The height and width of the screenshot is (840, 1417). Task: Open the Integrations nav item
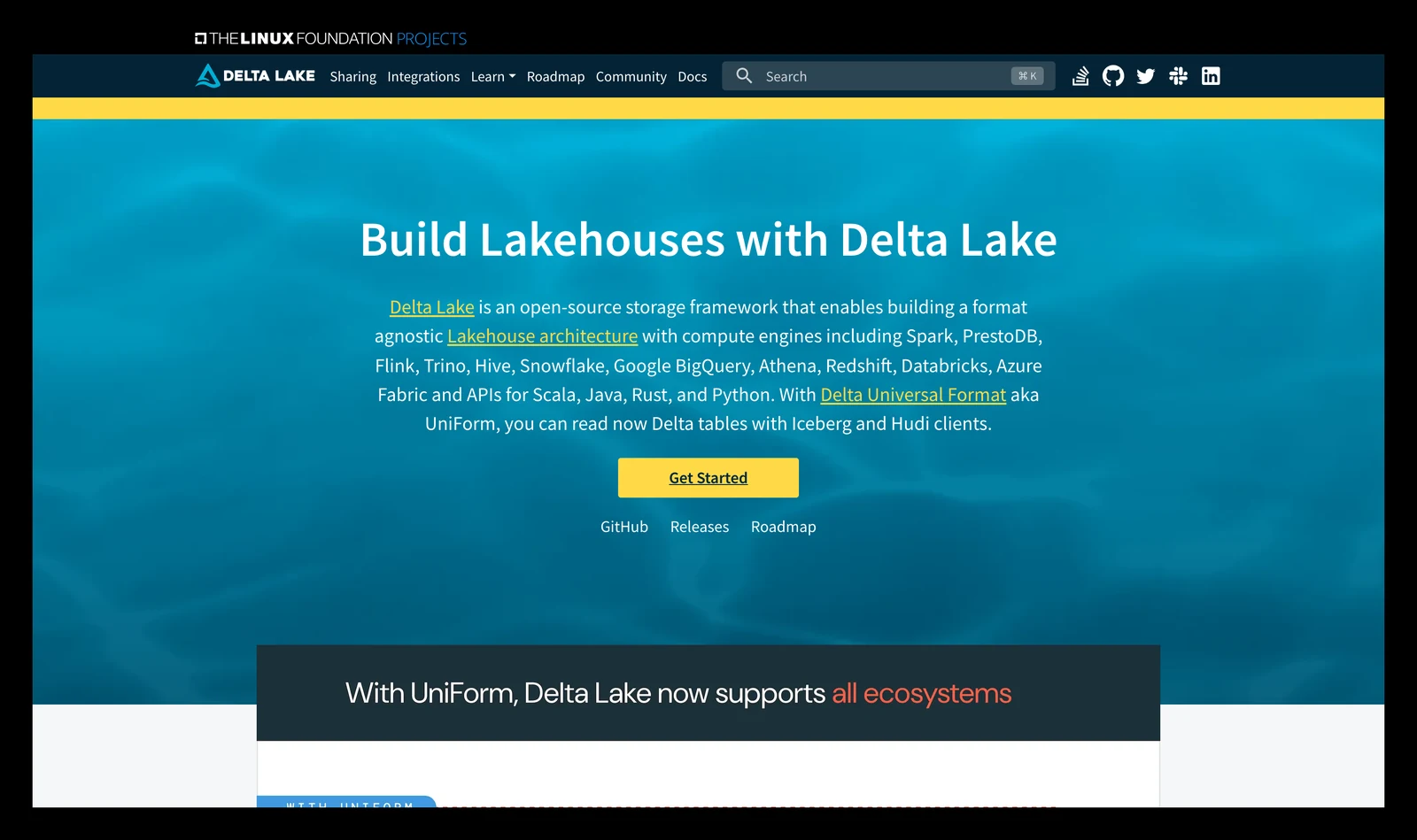tap(423, 77)
